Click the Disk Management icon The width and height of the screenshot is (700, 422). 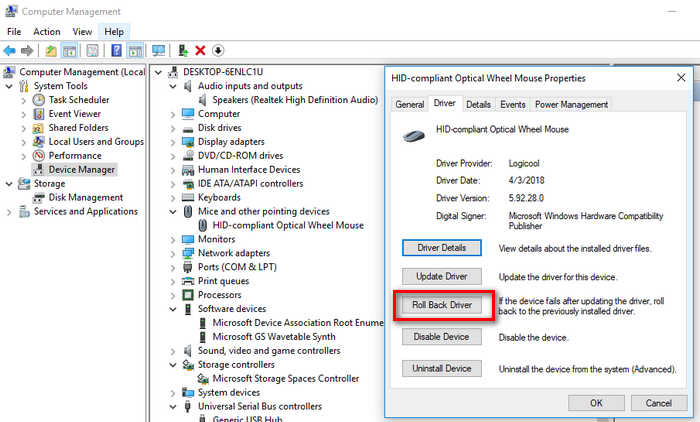tap(39, 197)
